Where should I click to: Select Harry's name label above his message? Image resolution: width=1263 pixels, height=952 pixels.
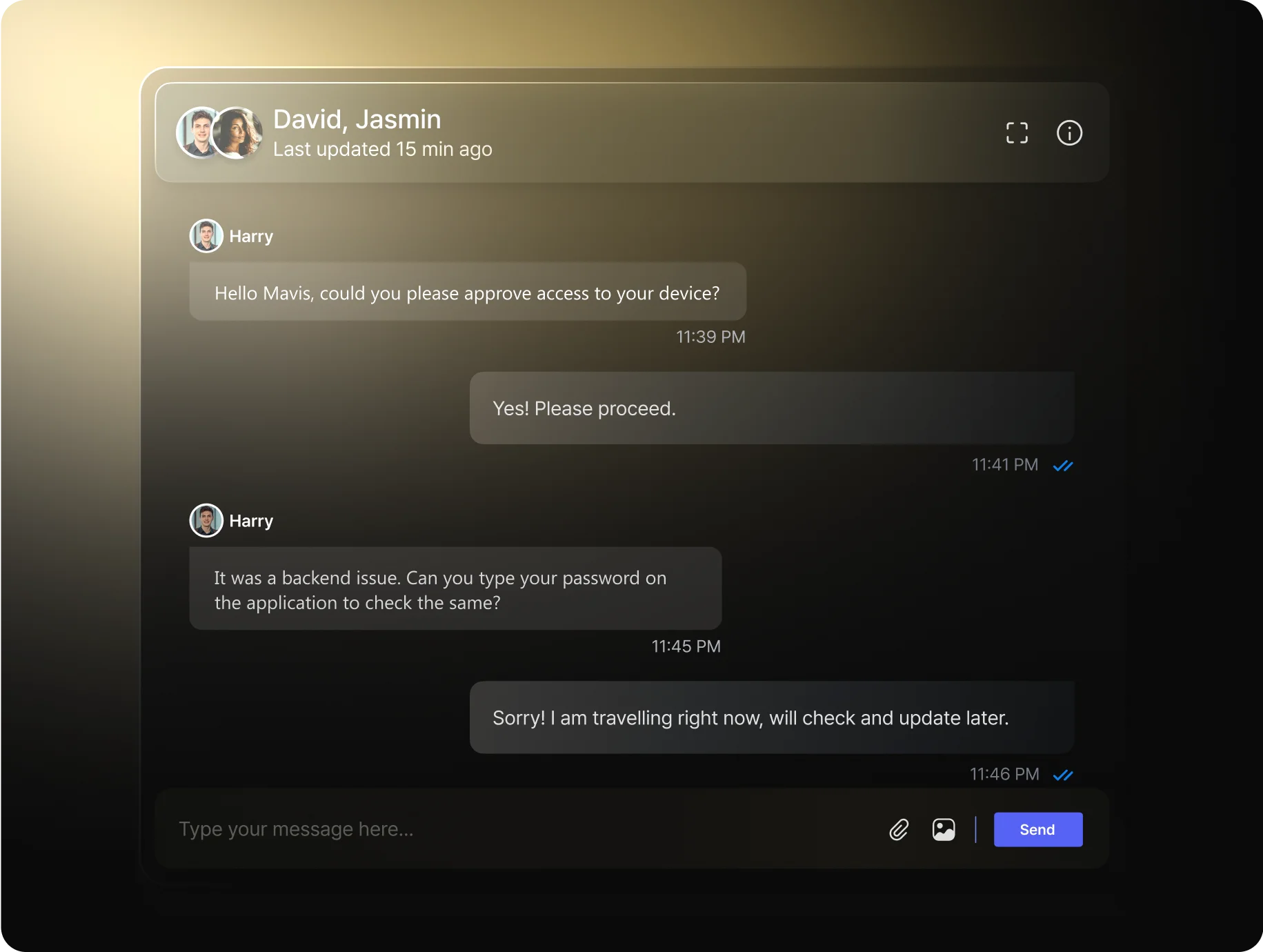click(250, 235)
